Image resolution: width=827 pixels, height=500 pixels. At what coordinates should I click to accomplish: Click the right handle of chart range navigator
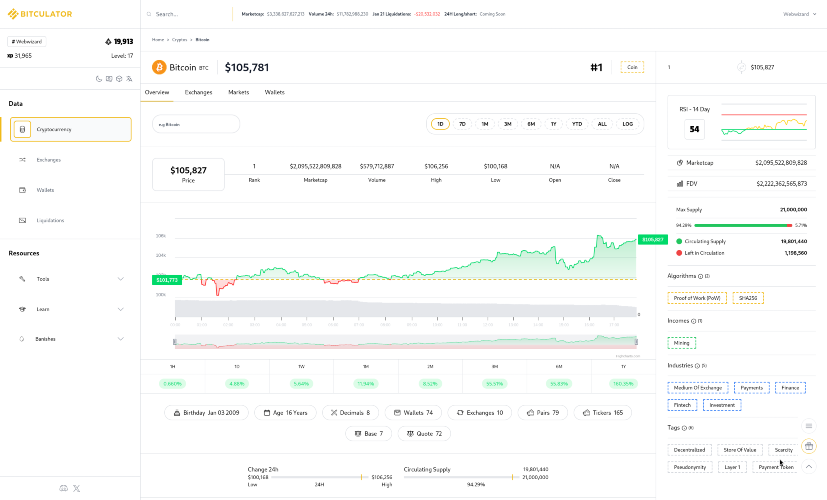point(636,342)
